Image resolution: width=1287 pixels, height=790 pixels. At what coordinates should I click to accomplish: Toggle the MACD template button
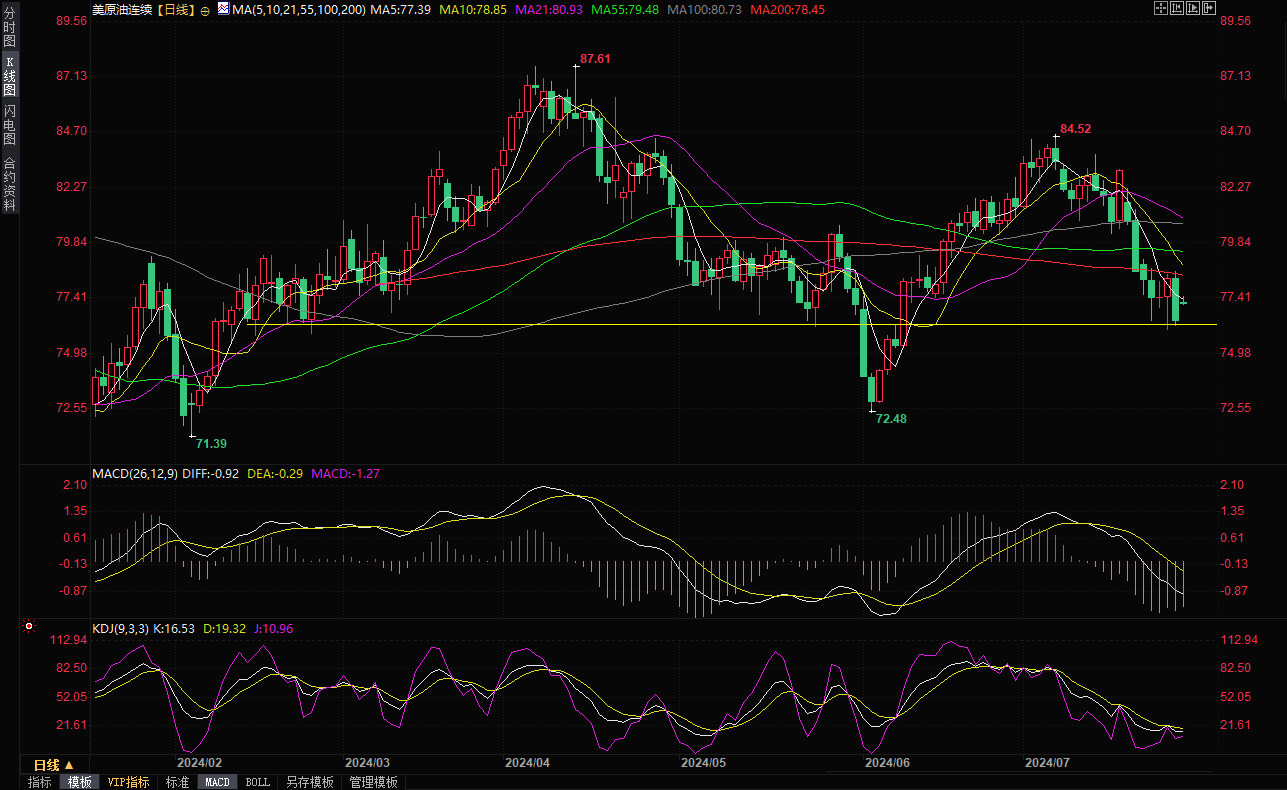point(217,782)
